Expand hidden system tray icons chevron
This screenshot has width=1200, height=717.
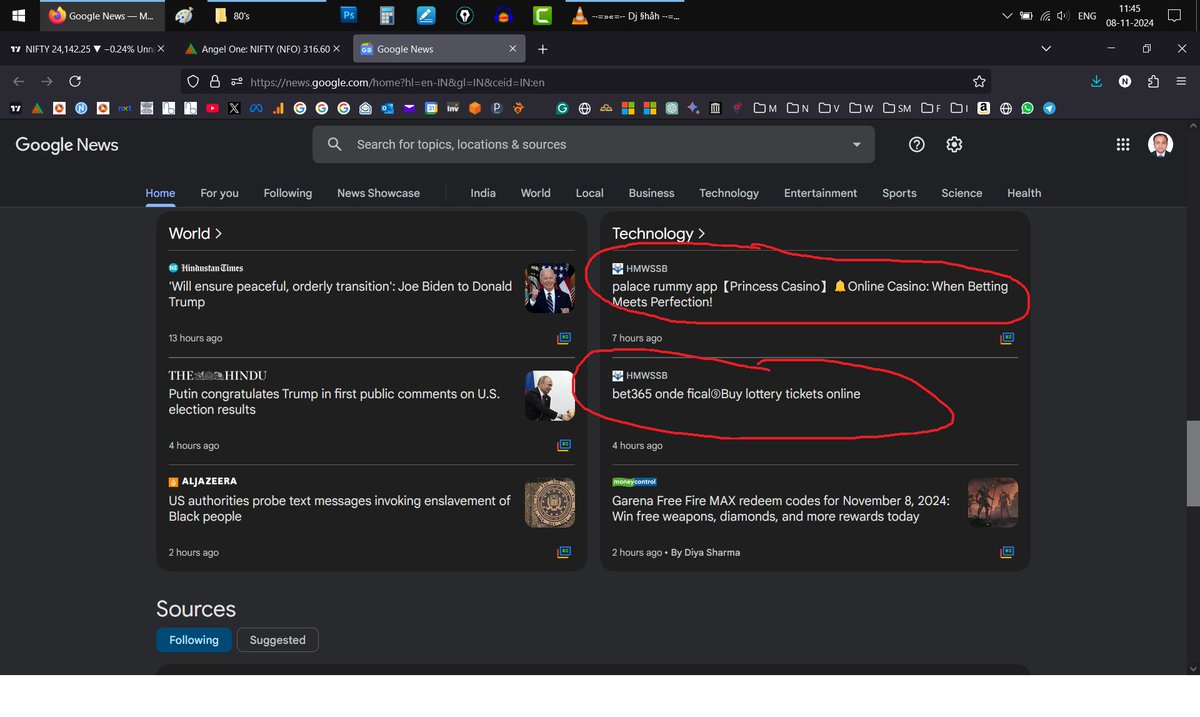click(1007, 15)
